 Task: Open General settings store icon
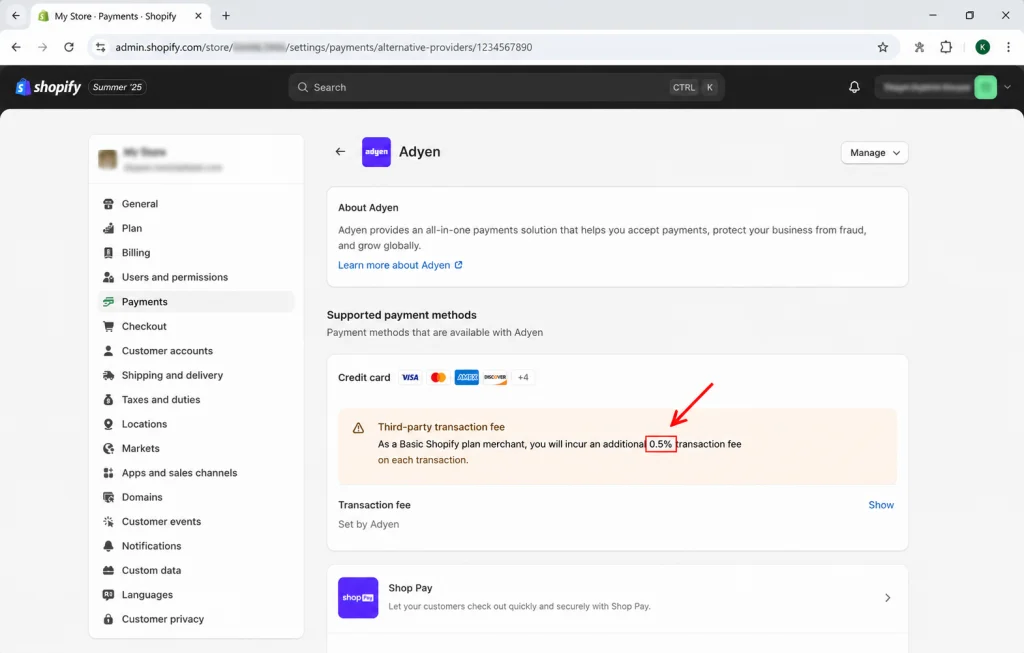pos(108,204)
